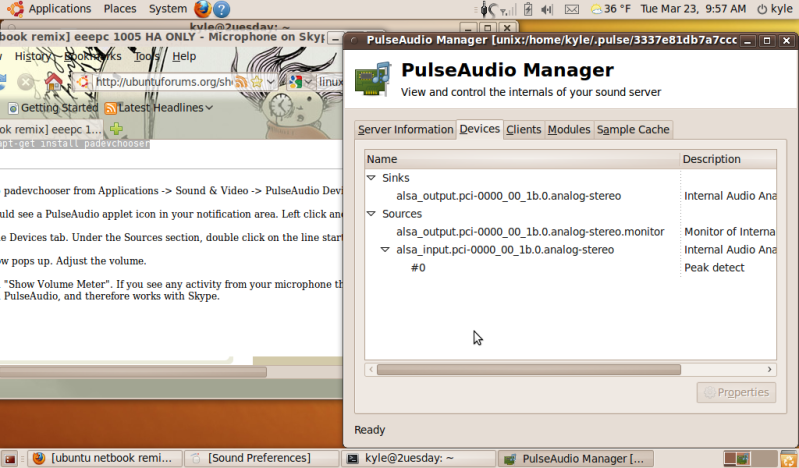Click the Firefox home button icon
Viewport: 799px width, 468px height.
pyautogui.click(x=54, y=81)
